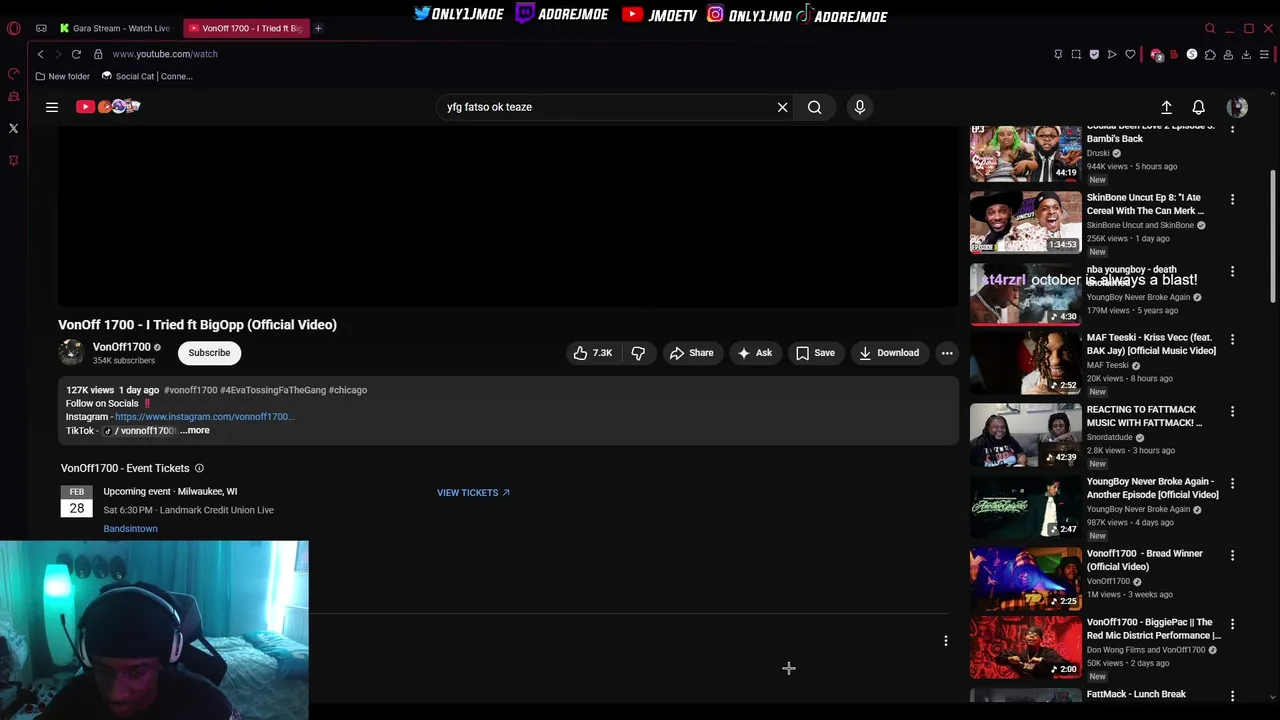Screen dimensions: 1280x720
Task: Open the extensions puzzle icon
Action: (x=1210, y=54)
